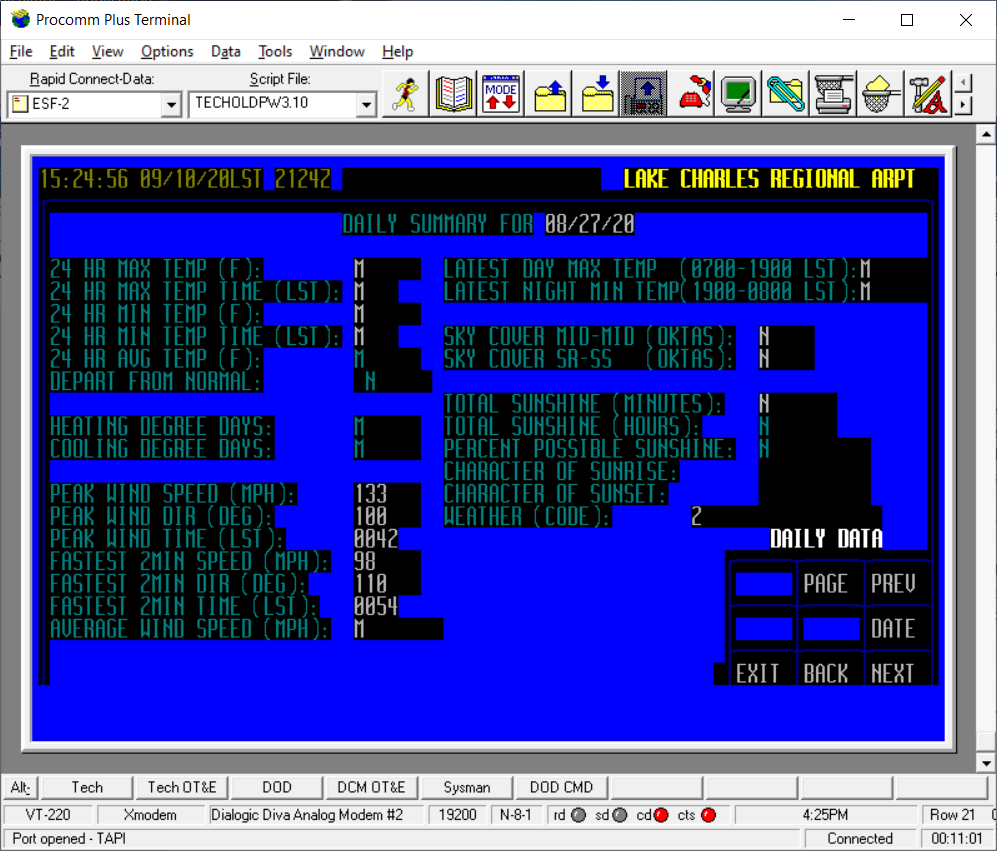This screenshot has height=851, width=997.
Task: Open the dialing directory book icon
Action: (453, 94)
